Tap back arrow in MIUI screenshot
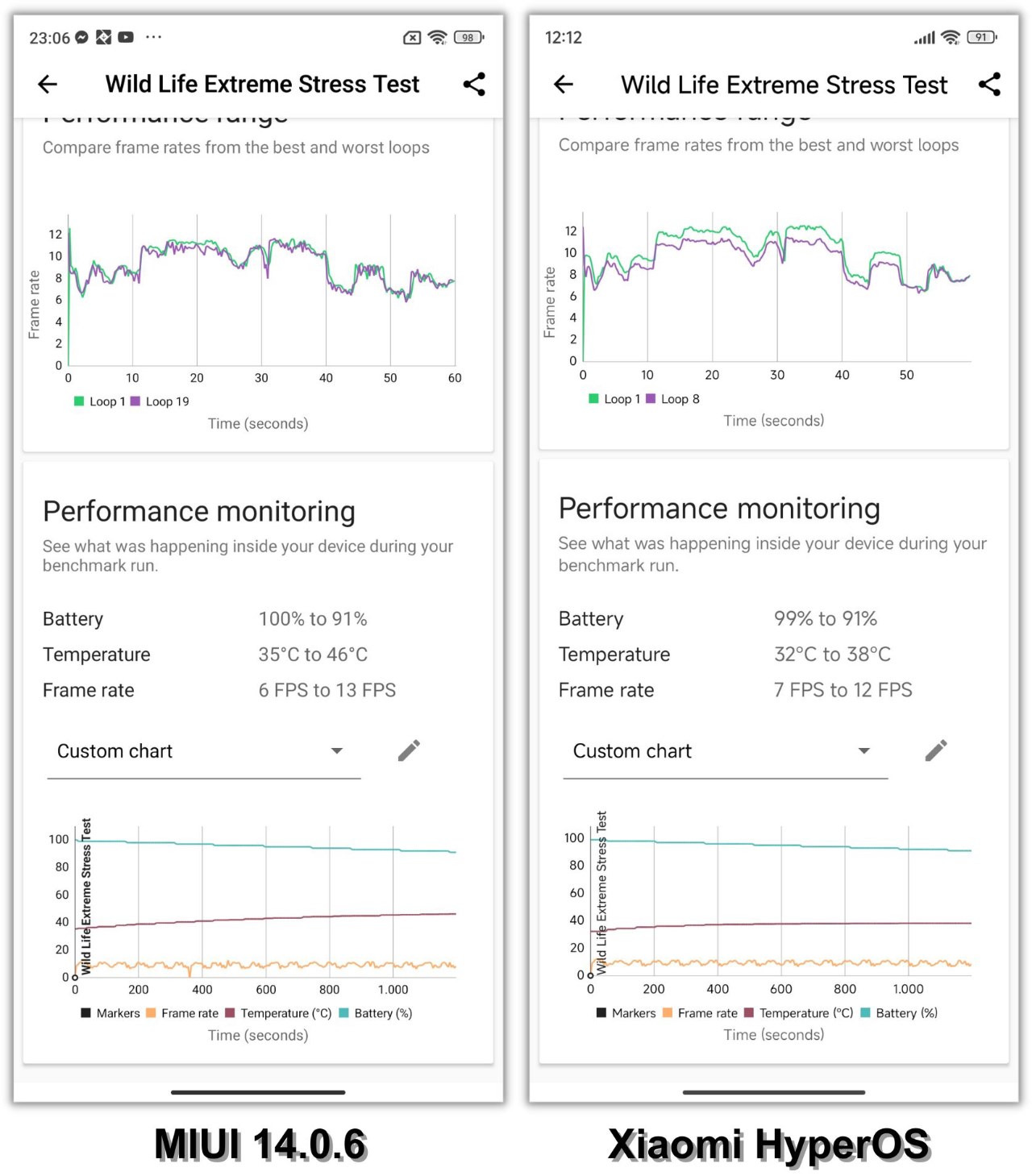The height and width of the screenshot is (1176, 1032). 48,84
